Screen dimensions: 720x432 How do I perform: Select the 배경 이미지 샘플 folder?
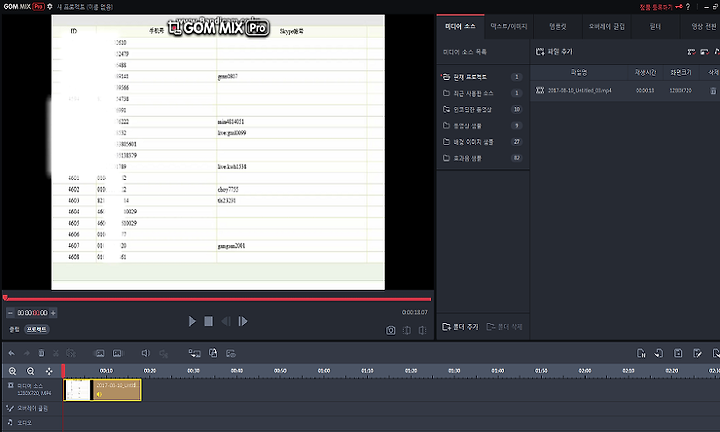click(481, 142)
